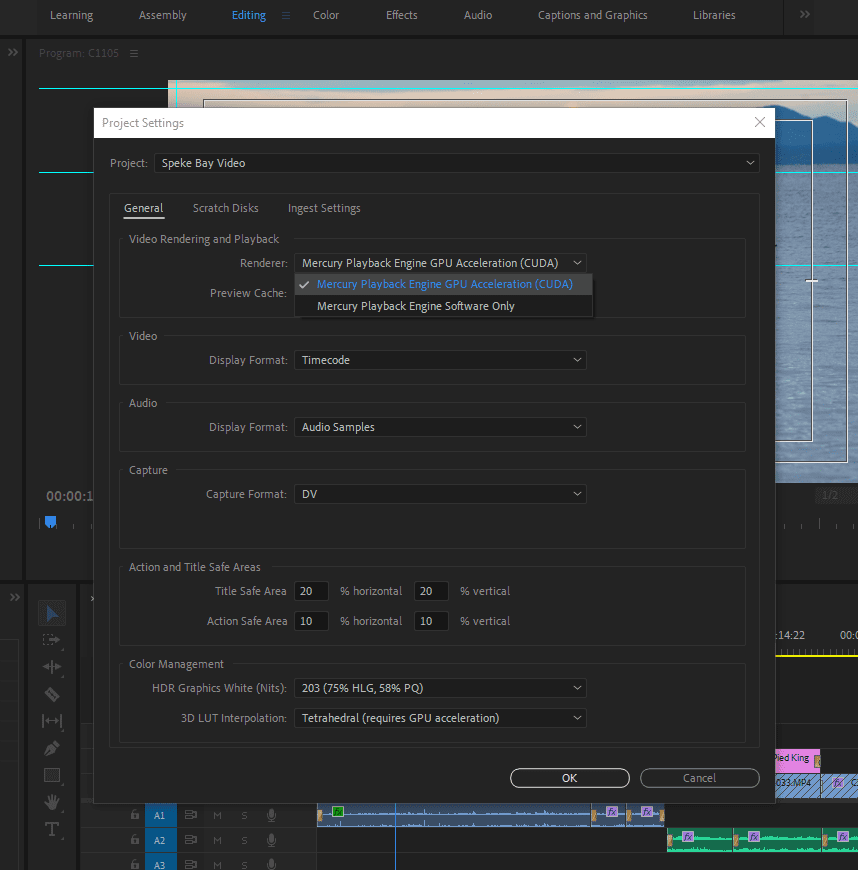Viewport: 858px width, 870px height.
Task: Click A1 sync lock icon
Action: (x=190, y=815)
